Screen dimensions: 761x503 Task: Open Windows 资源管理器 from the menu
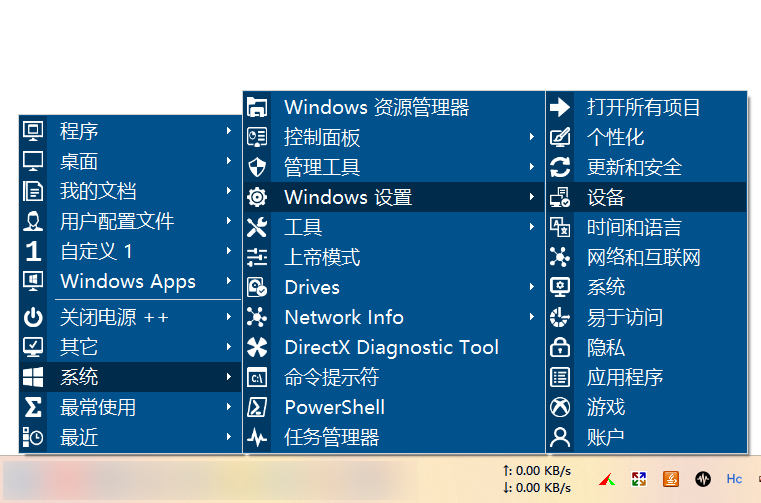(x=376, y=107)
